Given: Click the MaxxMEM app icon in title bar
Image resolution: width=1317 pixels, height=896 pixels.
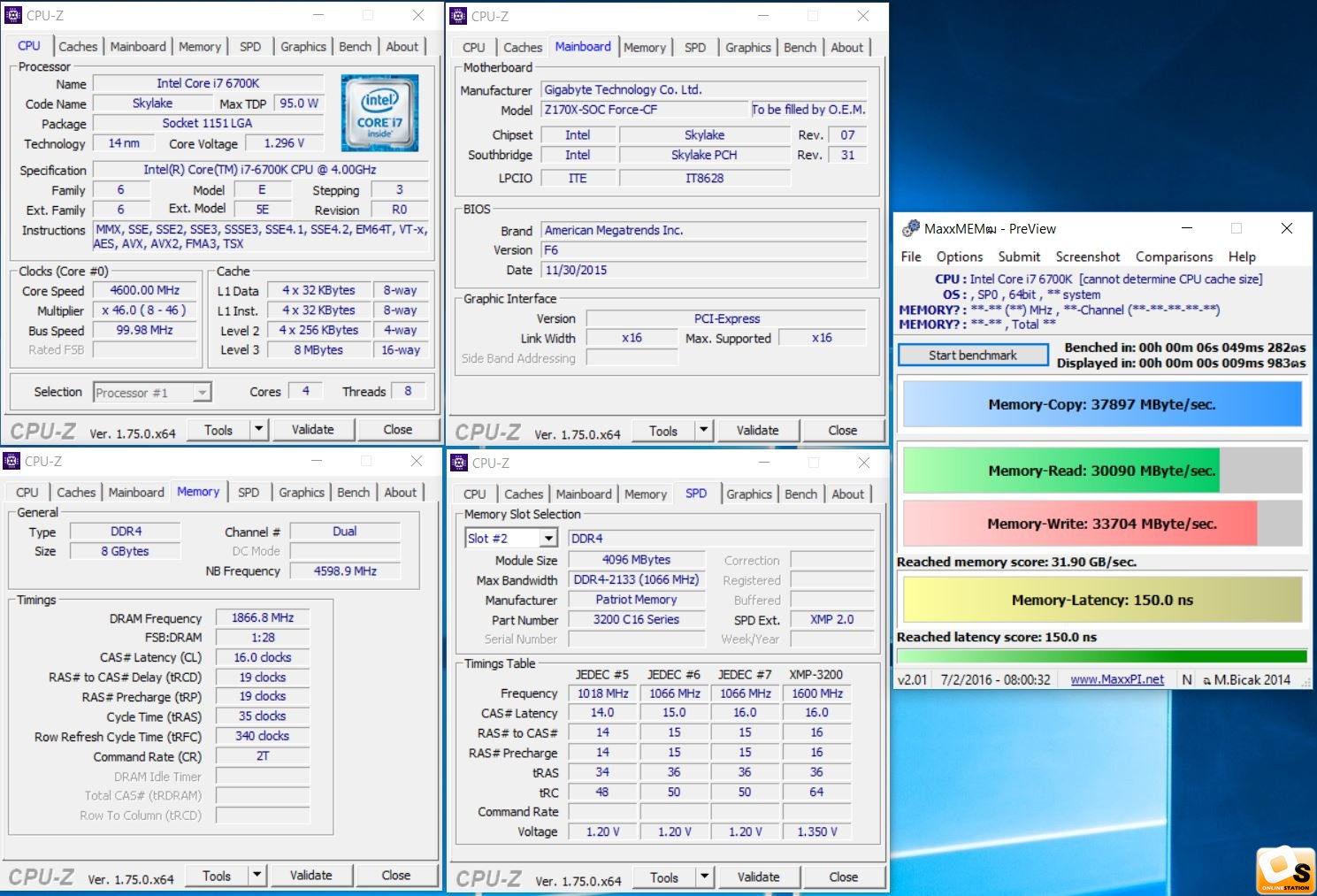Looking at the screenshot, I should [x=910, y=228].
